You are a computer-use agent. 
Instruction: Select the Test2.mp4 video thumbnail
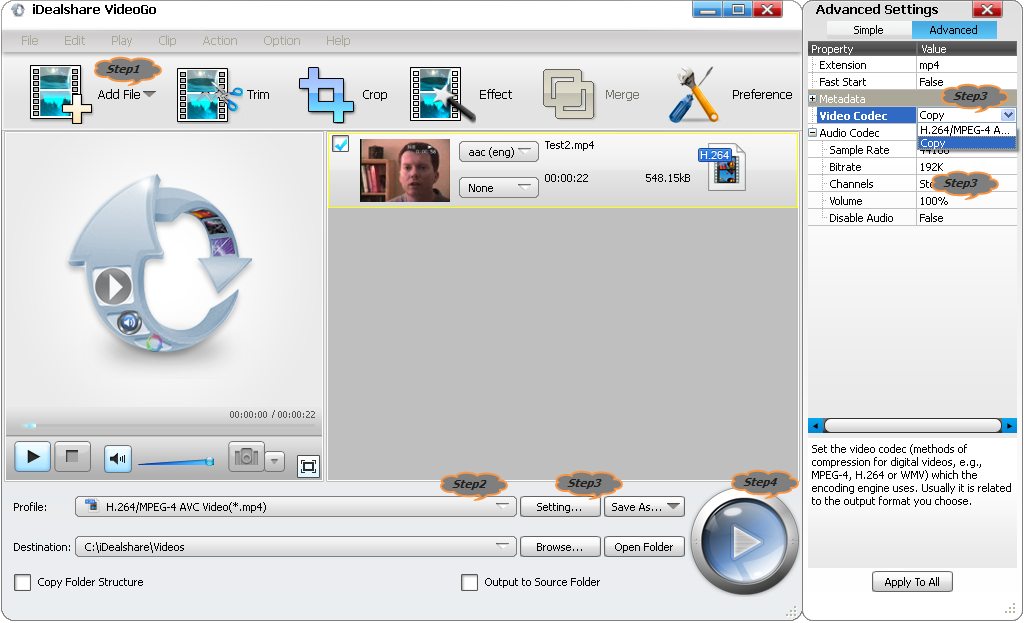point(405,170)
